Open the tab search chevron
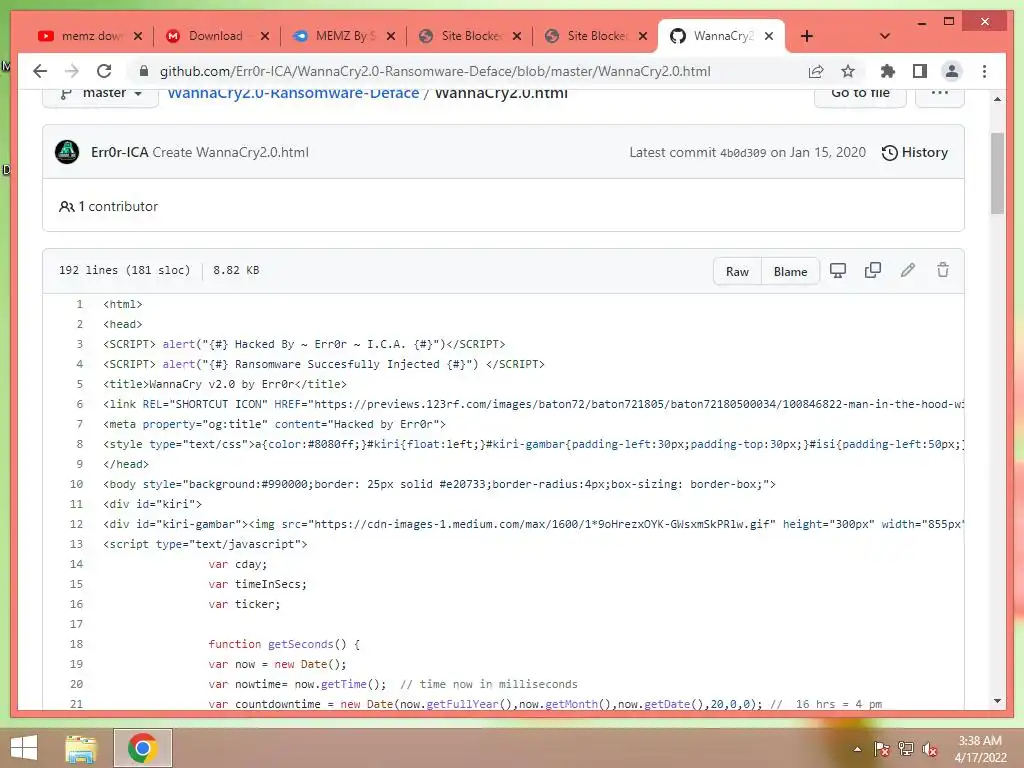 pyautogui.click(x=885, y=36)
